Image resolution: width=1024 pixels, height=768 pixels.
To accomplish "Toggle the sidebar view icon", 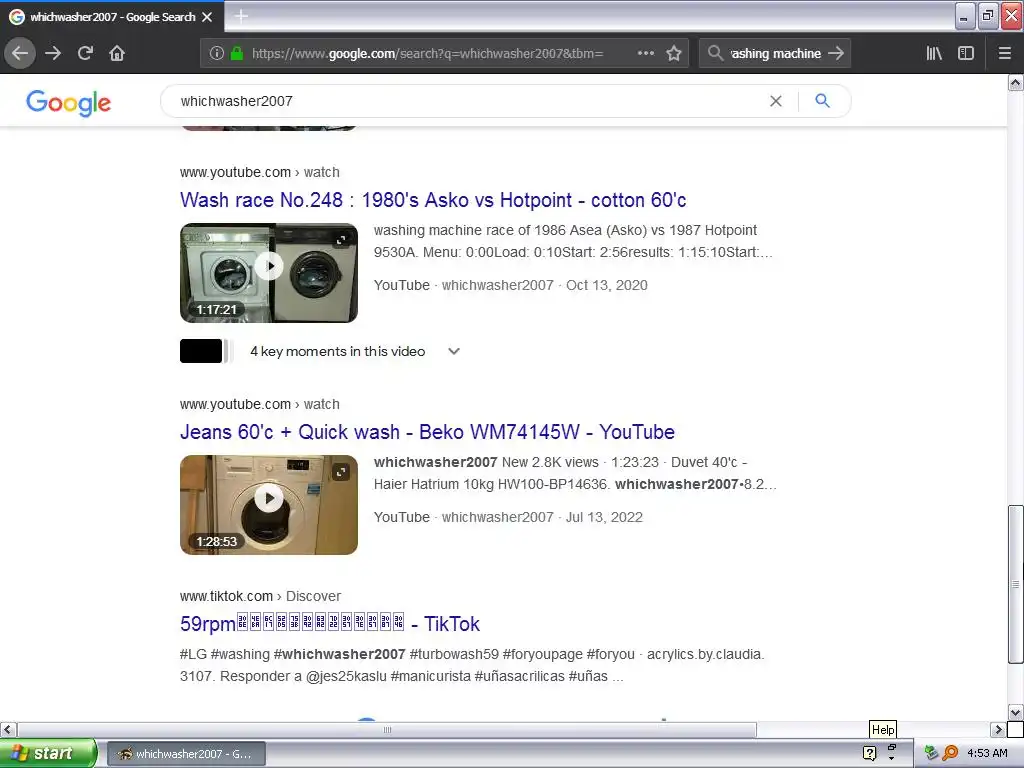I will pos(966,53).
